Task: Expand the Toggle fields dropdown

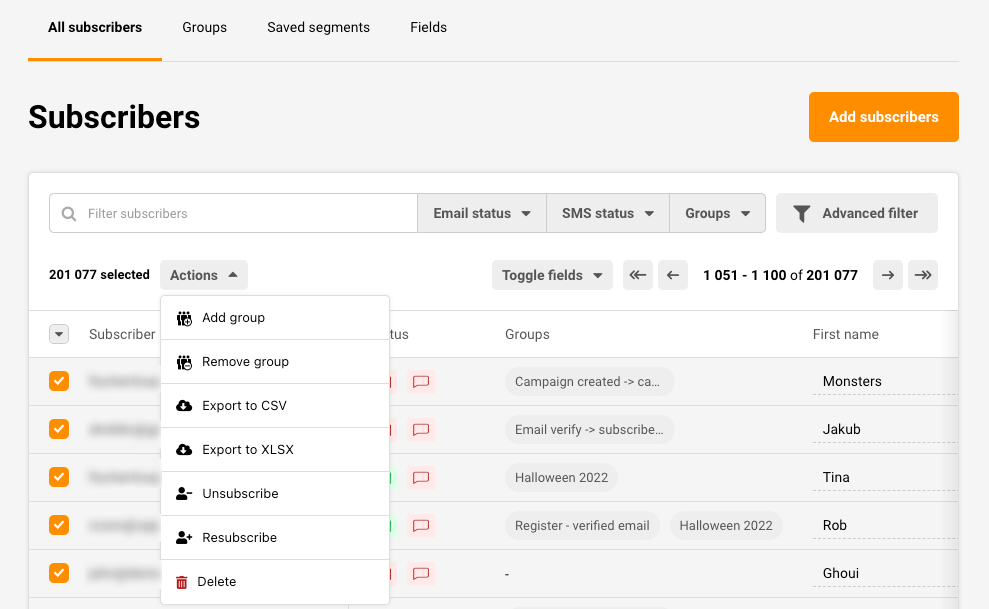Action: pyautogui.click(x=552, y=275)
